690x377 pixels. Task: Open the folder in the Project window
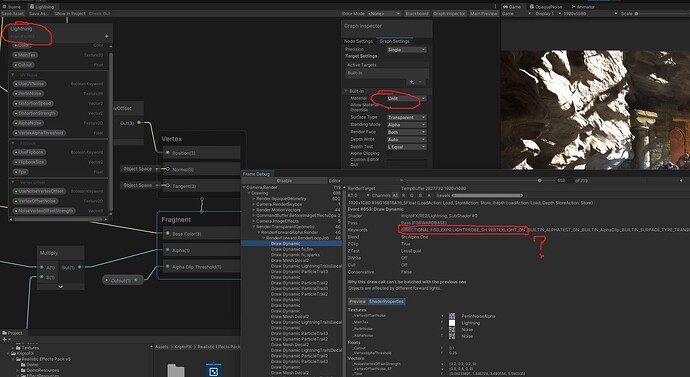pos(176,370)
